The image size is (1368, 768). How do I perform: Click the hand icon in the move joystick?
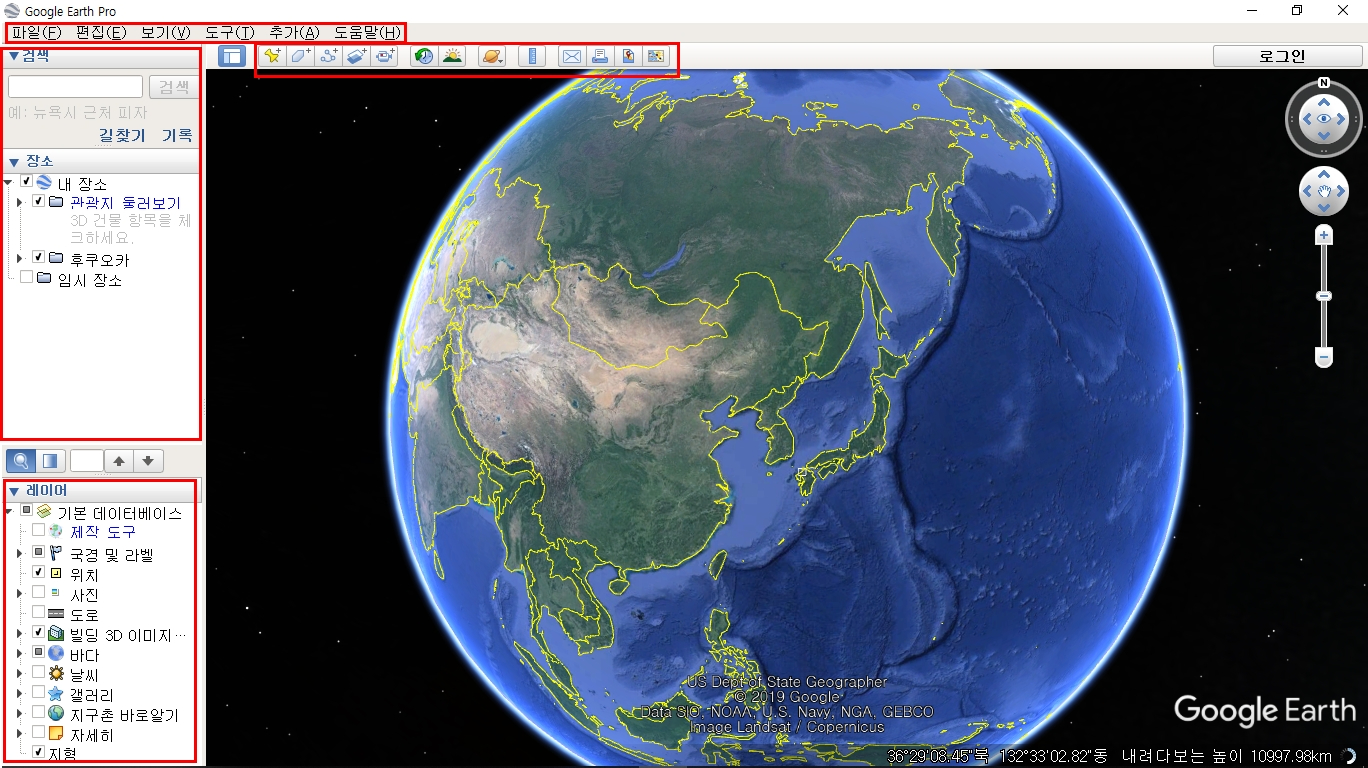[1324, 191]
